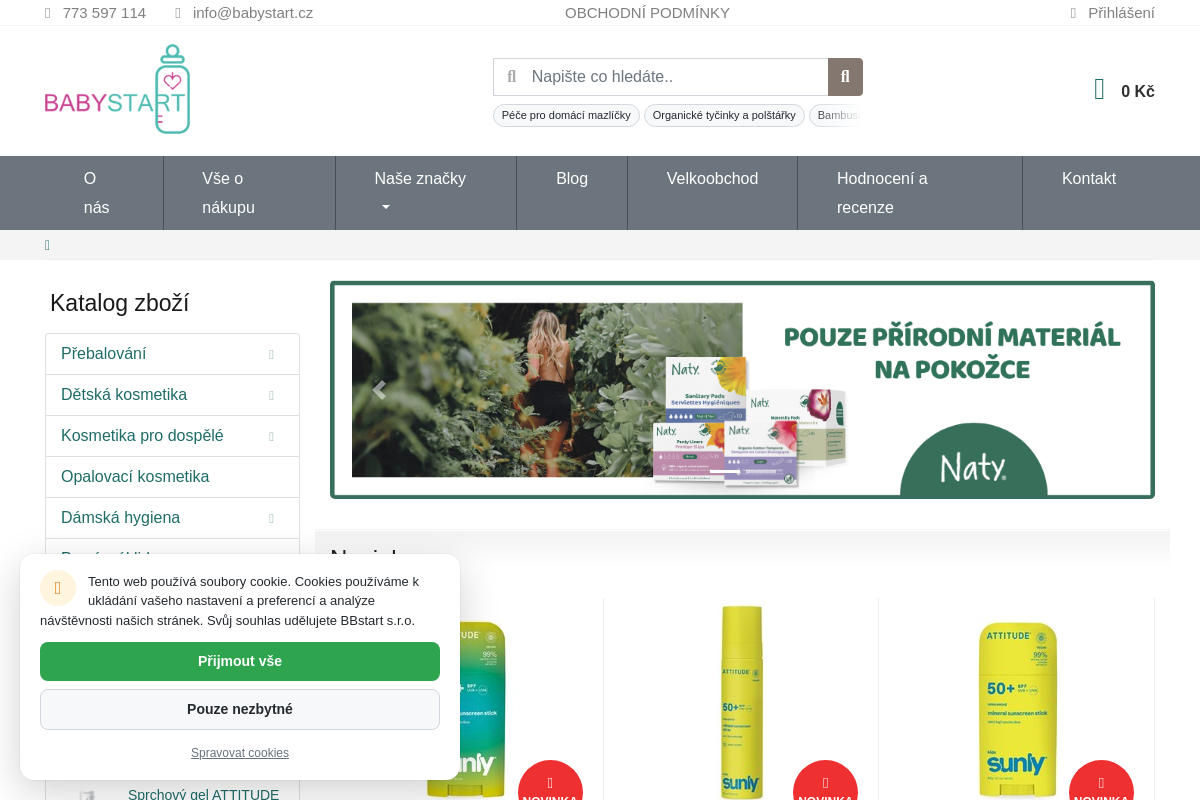The height and width of the screenshot is (800, 1200).
Task: Click email info@babystart.cz
Action: click(x=253, y=13)
